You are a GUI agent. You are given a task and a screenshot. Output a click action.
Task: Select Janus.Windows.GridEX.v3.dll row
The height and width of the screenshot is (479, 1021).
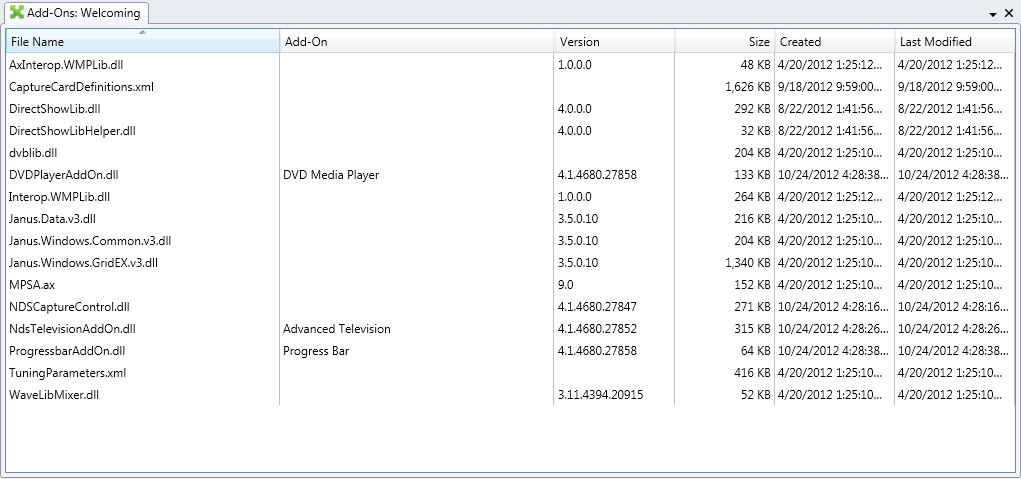(83, 263)
